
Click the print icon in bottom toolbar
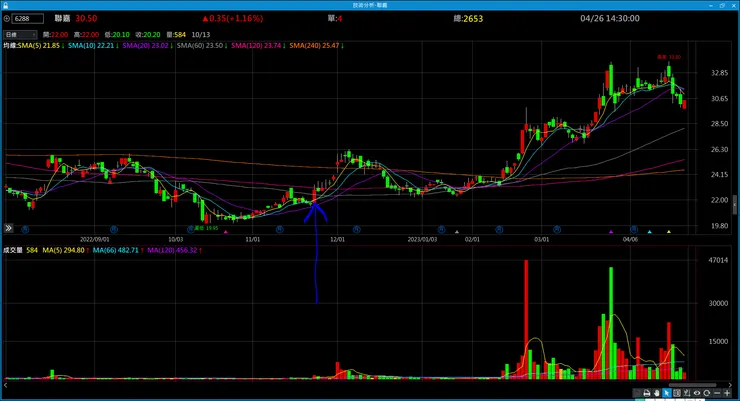647,393
